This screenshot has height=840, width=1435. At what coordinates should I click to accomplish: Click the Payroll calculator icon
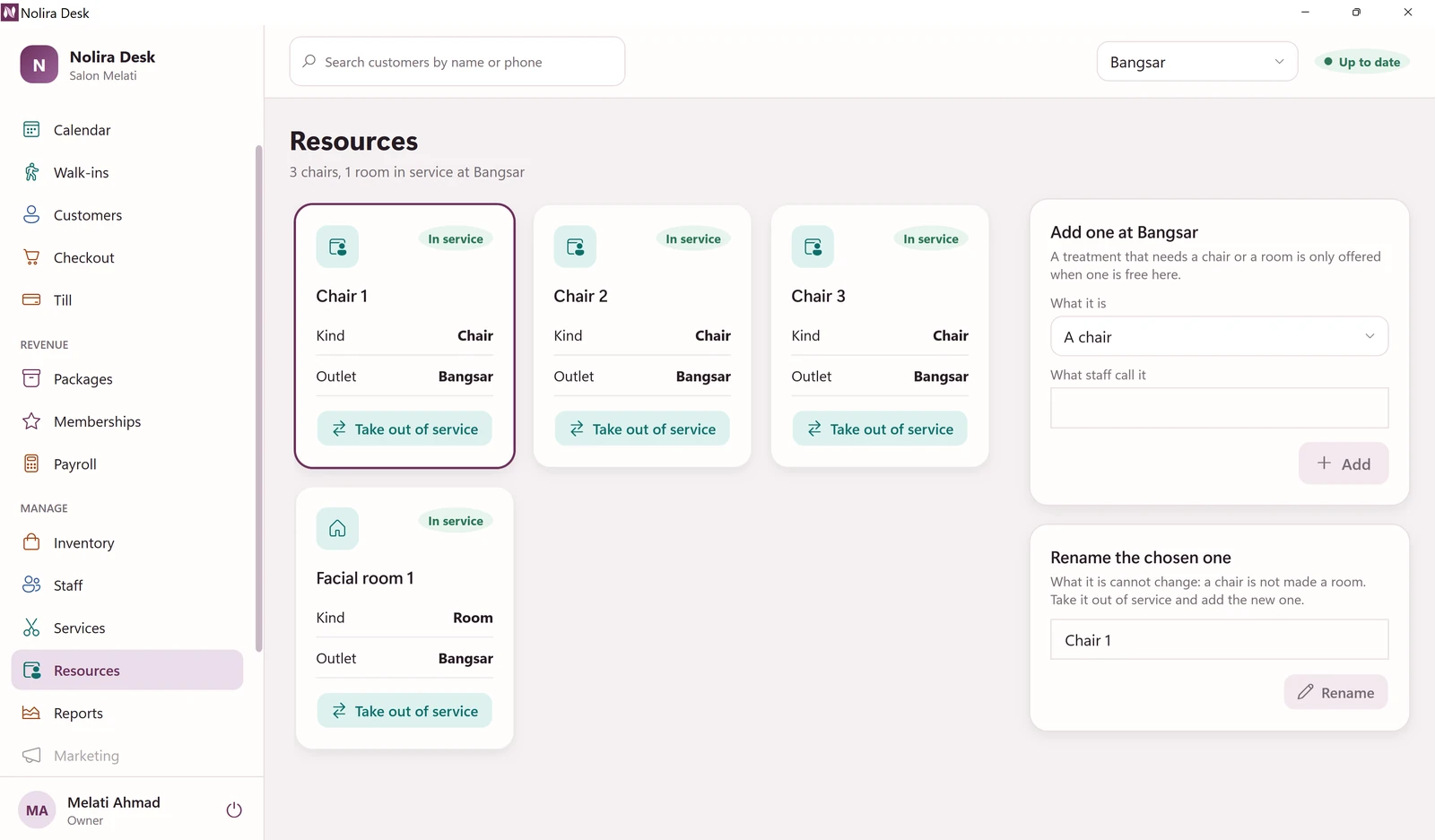click(31, 463)
